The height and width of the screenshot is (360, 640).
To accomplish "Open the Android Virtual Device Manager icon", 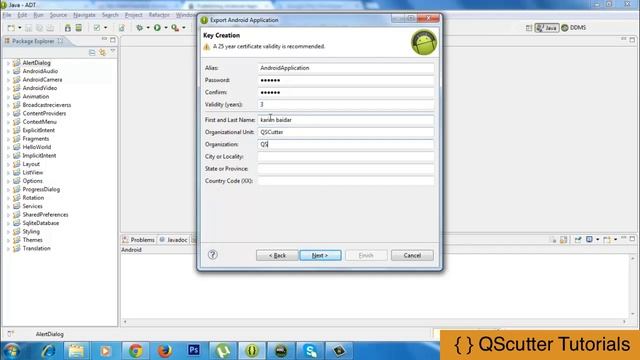I will pos(78,28).
